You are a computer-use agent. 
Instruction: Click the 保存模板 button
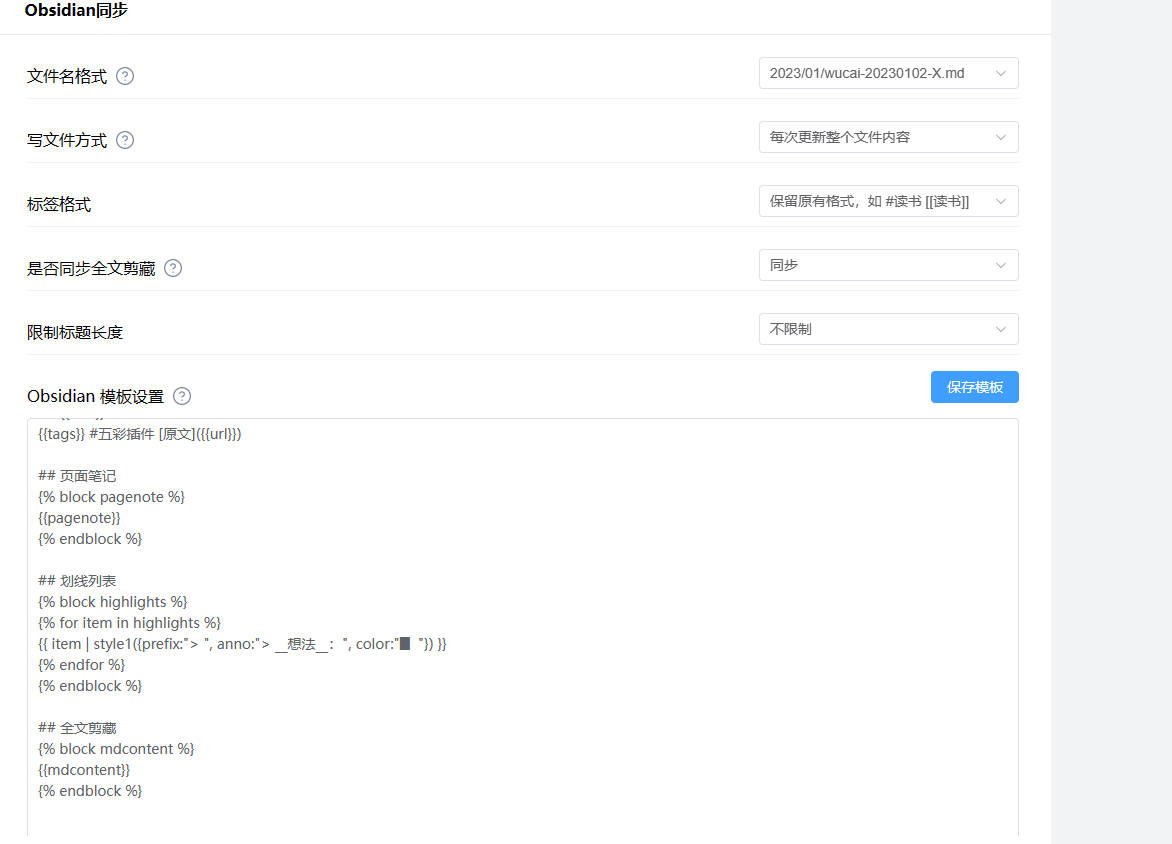coord(974,386)
